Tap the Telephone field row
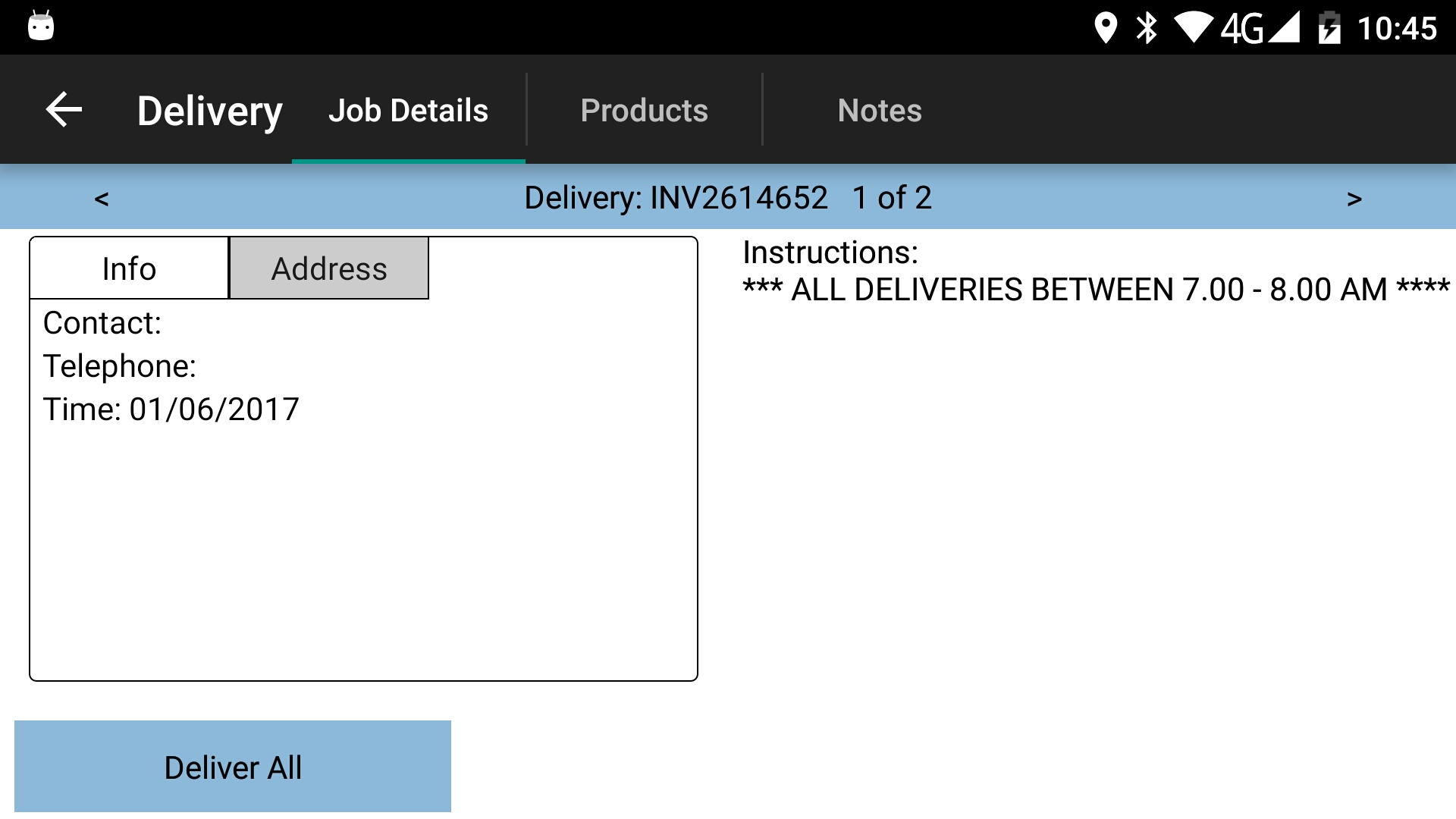The width and height of the screenshot is (1456, 819). 363,366
